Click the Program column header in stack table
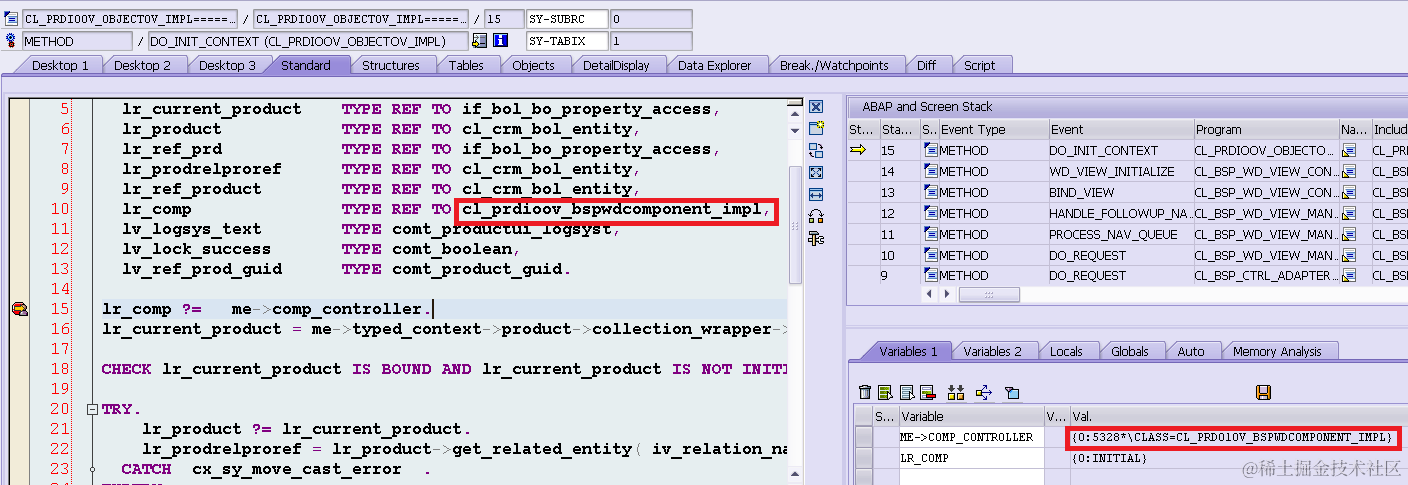This screenshot has width=1408, height=485. tap(1266, 129)
